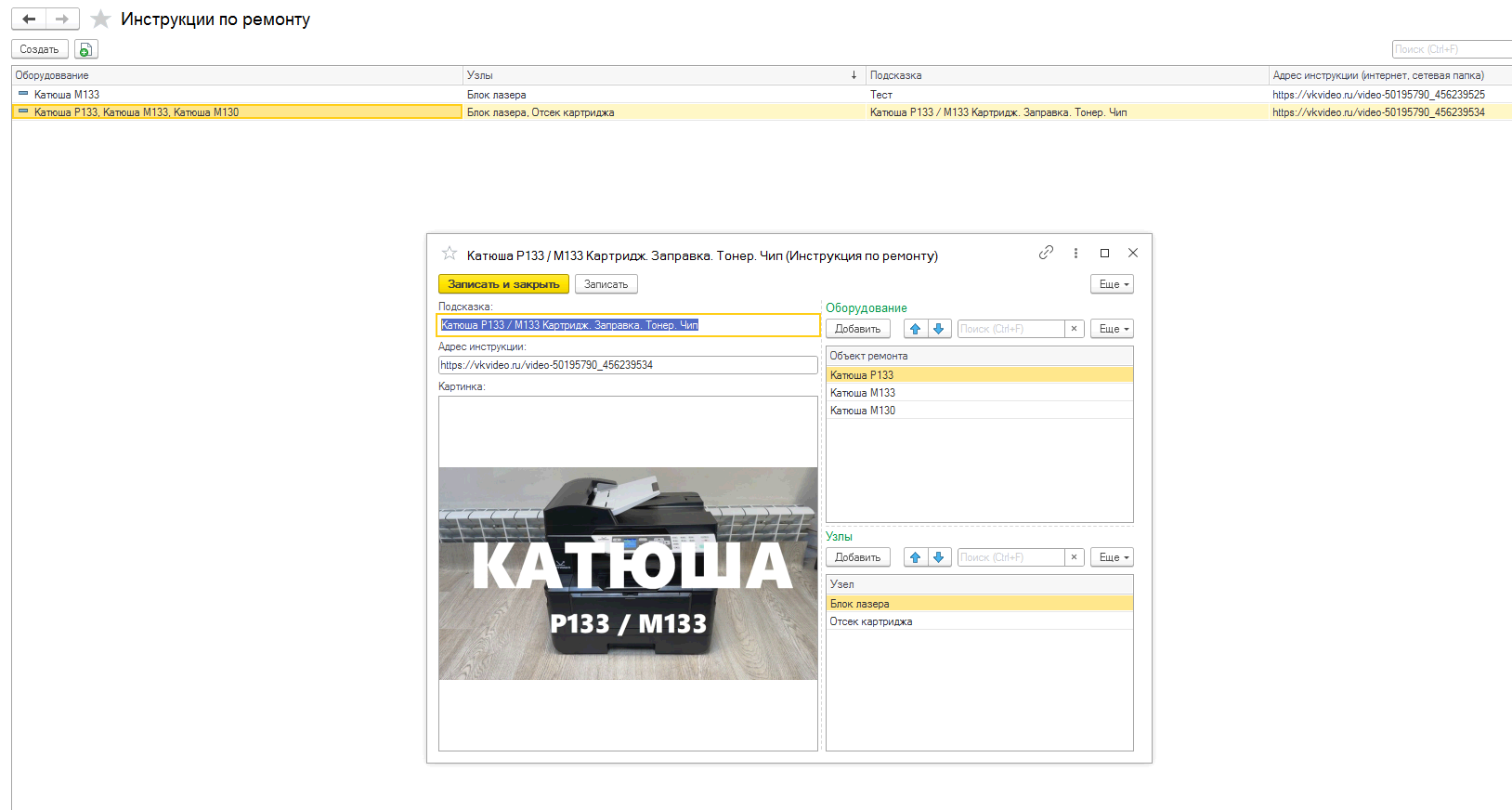Screen dimensions: 1512x810
Task: Move equipment row up with arrow
Action: (916, 329)
